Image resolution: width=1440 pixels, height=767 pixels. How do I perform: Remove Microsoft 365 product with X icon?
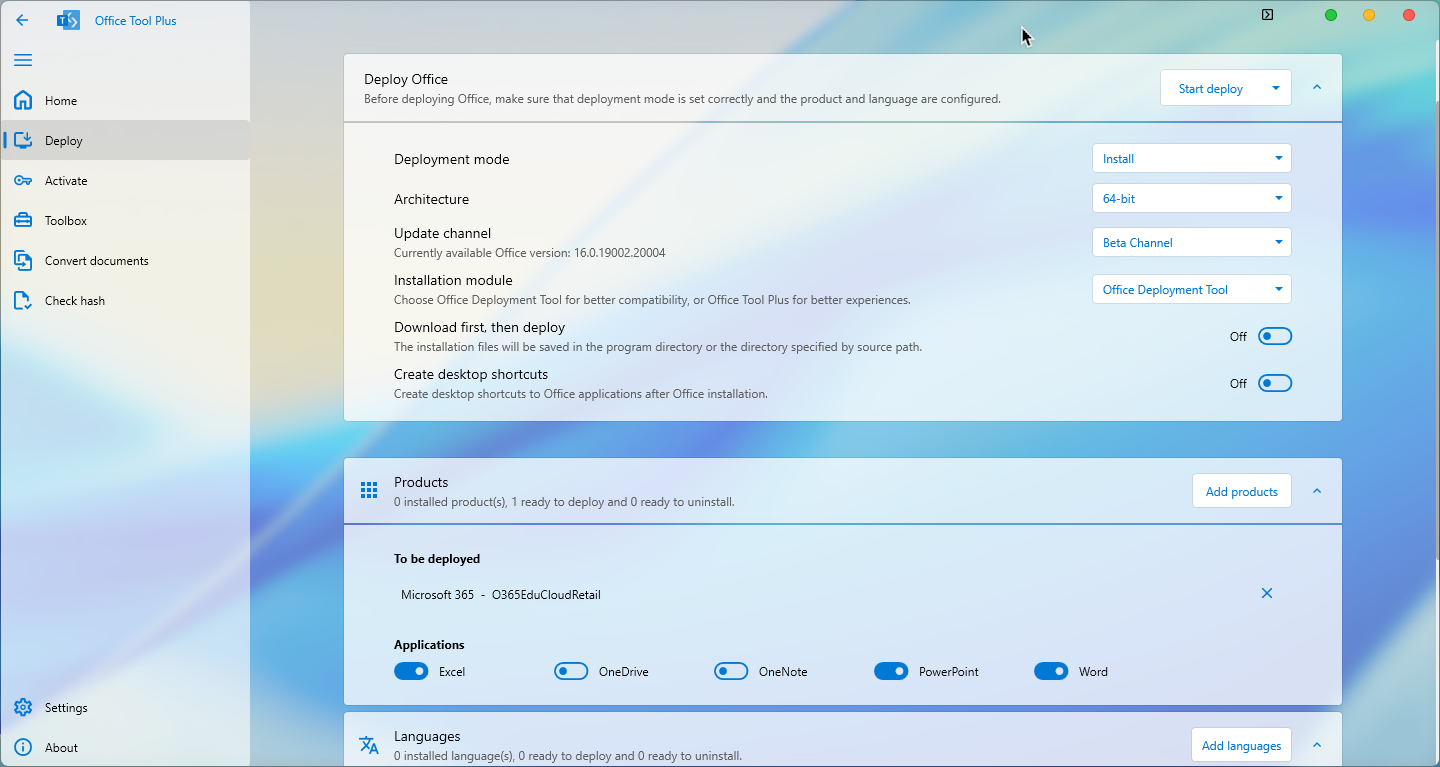click(1266, 593)
